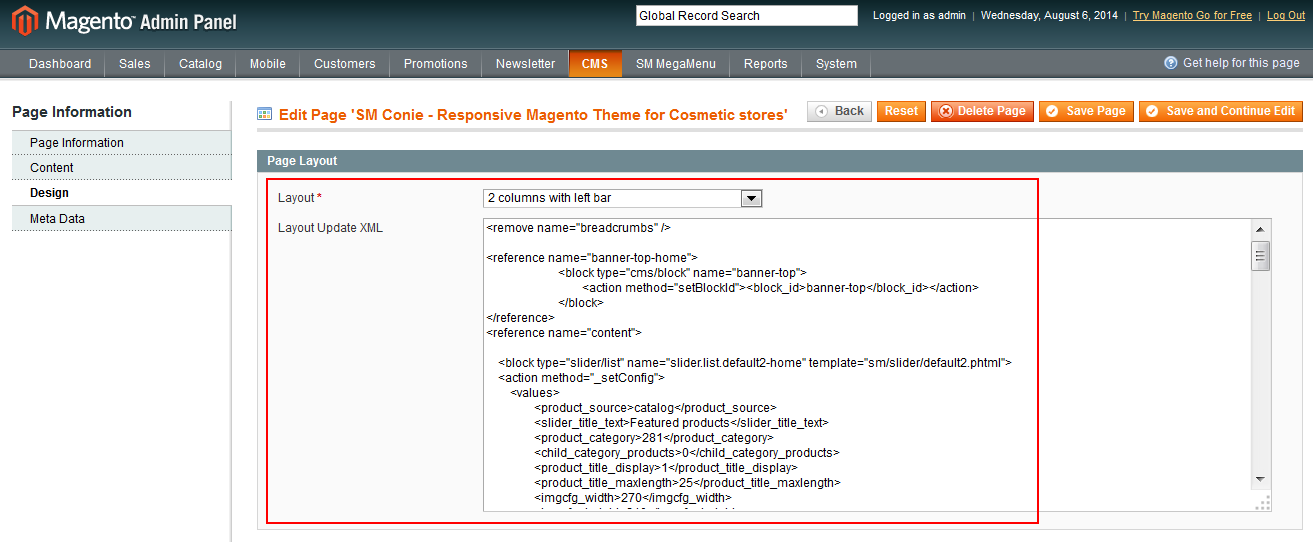
Task: Click the product_source catalog line
Action: (655, 408)
